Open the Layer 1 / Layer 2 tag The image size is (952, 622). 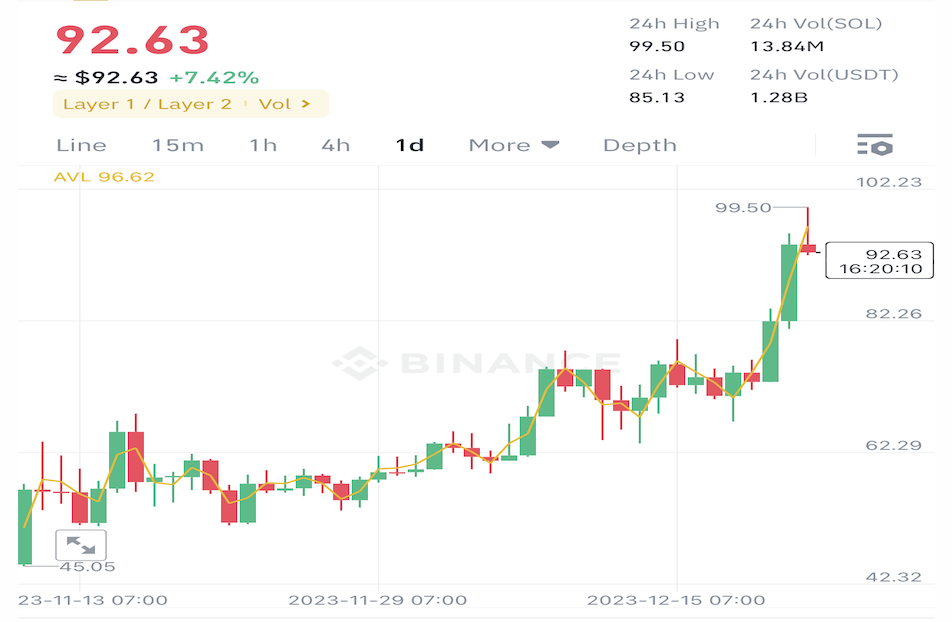148,104
